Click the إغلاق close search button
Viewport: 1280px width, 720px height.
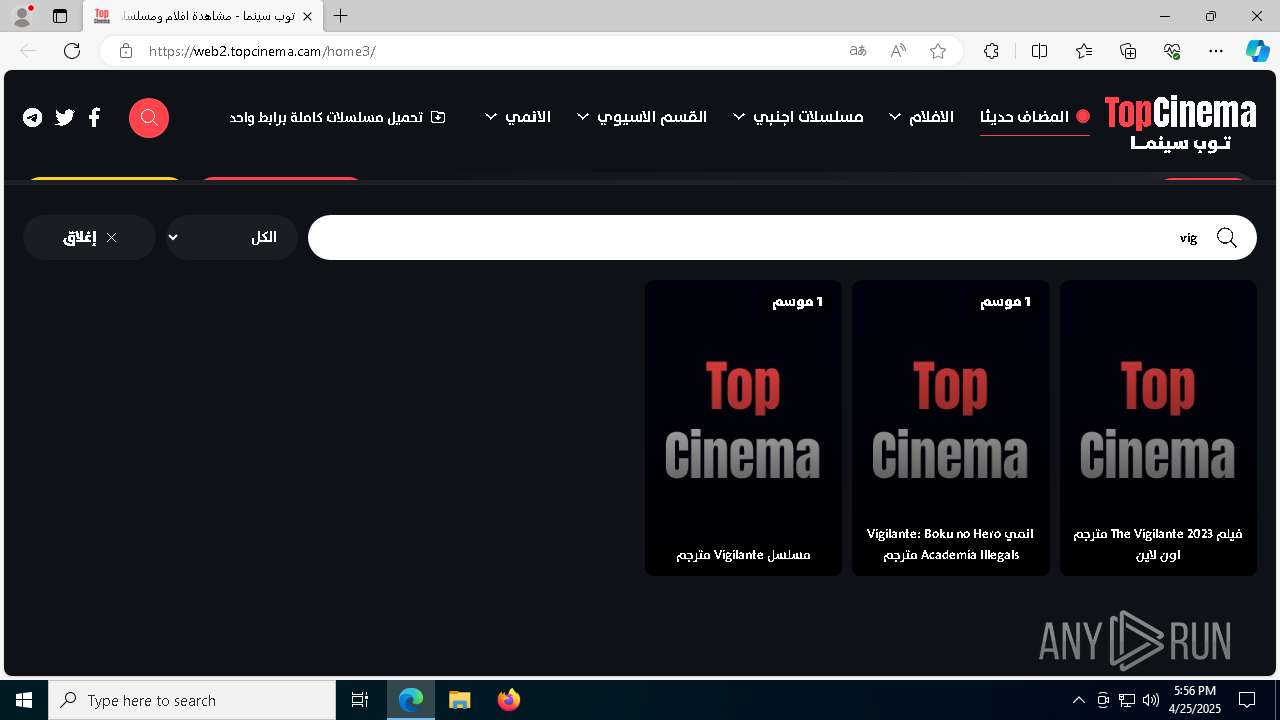coord(89,237)
